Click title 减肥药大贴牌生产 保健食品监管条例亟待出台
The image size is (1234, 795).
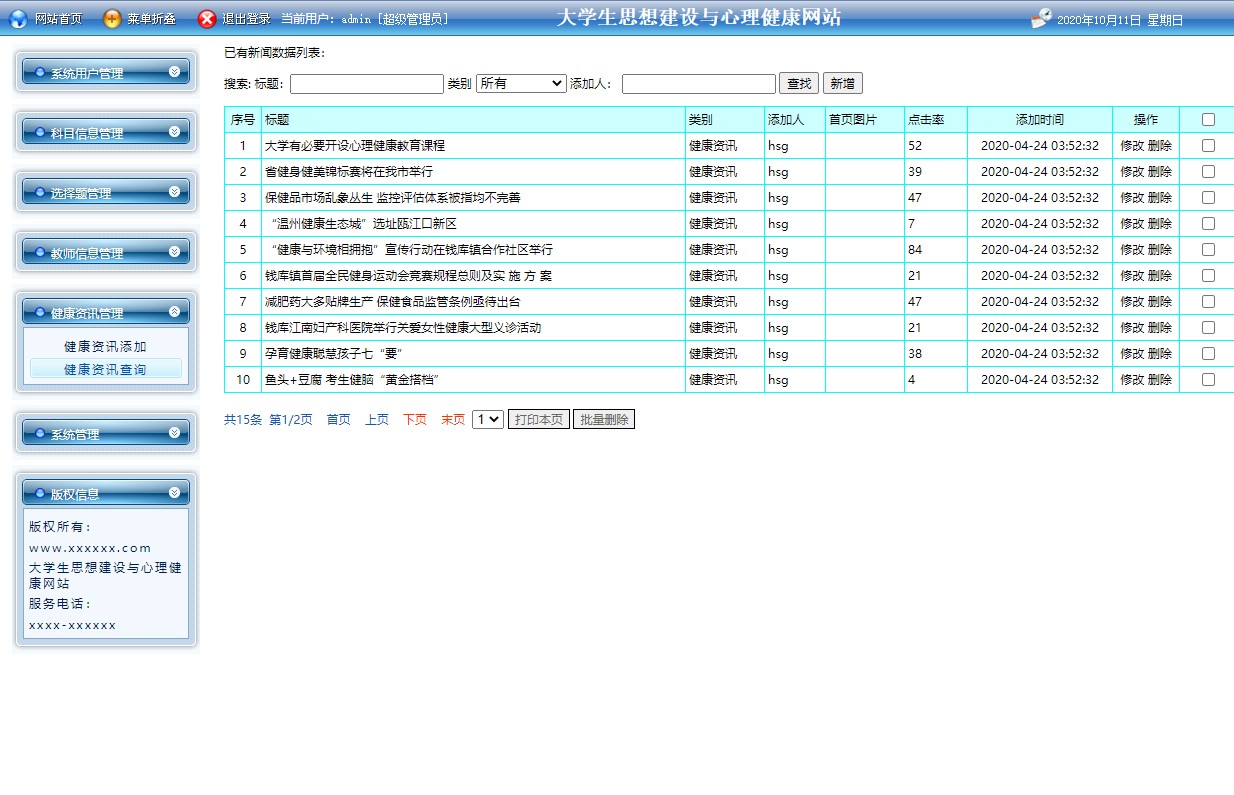[x=393, y=301]
